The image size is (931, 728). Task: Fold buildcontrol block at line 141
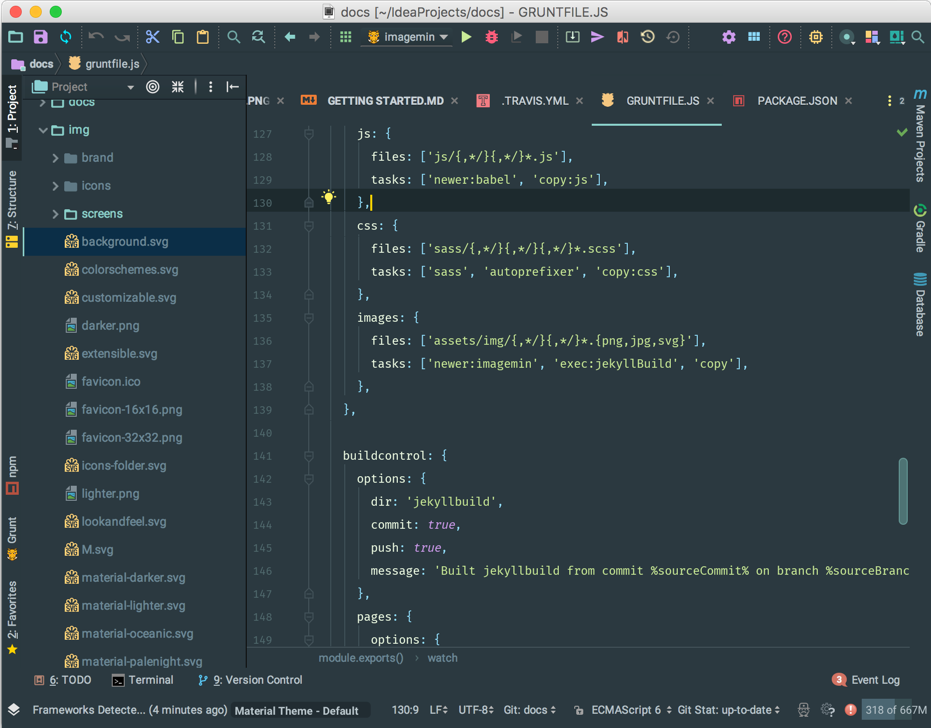click(x=309, y=456)
